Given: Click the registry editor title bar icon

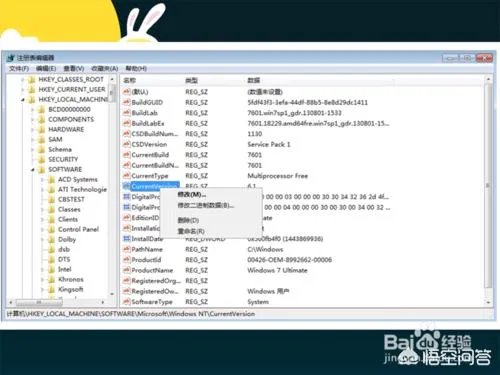Looking at the screenshot, I should [11, 58].
